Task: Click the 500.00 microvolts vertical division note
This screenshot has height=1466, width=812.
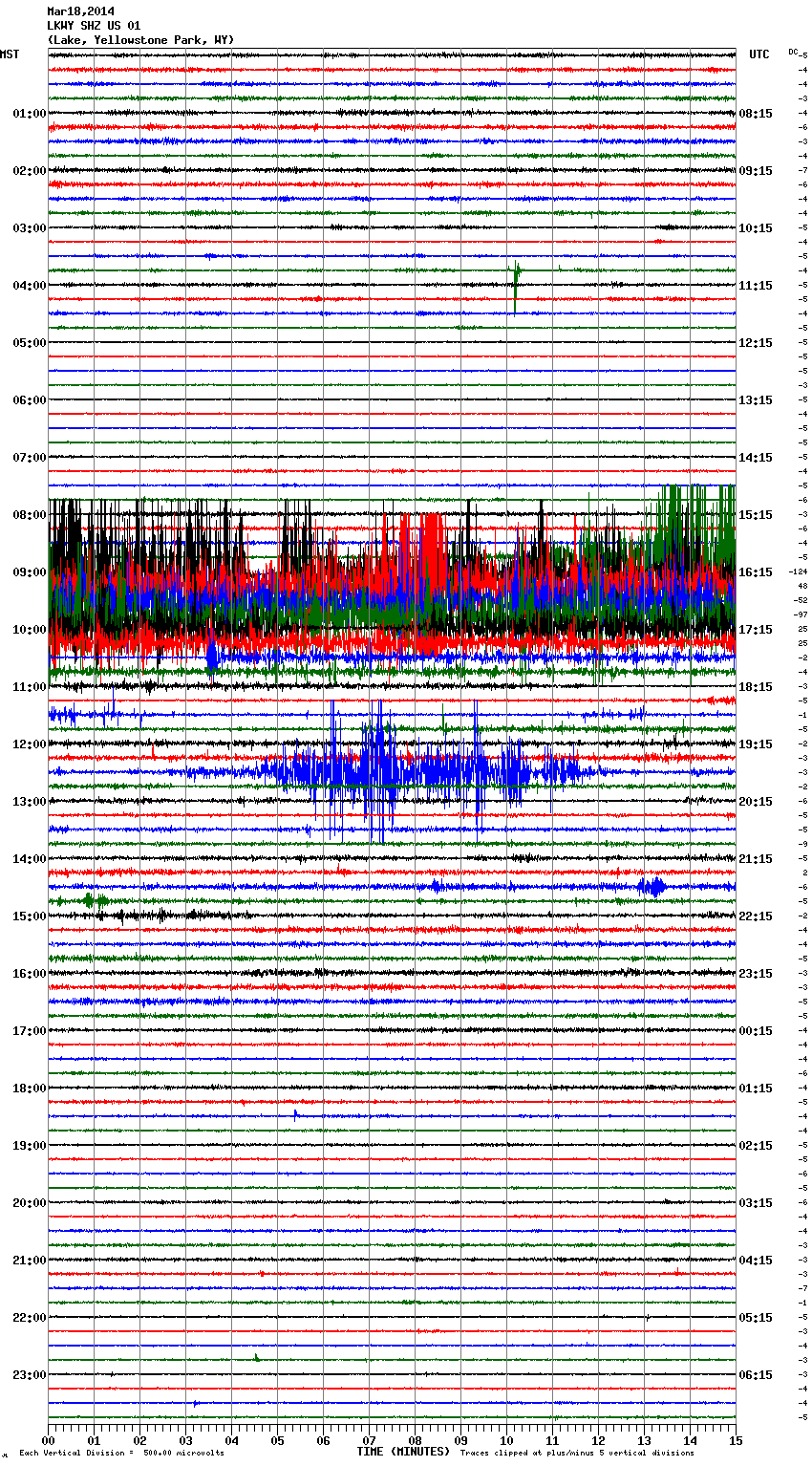Action: tap(121, 1453)
